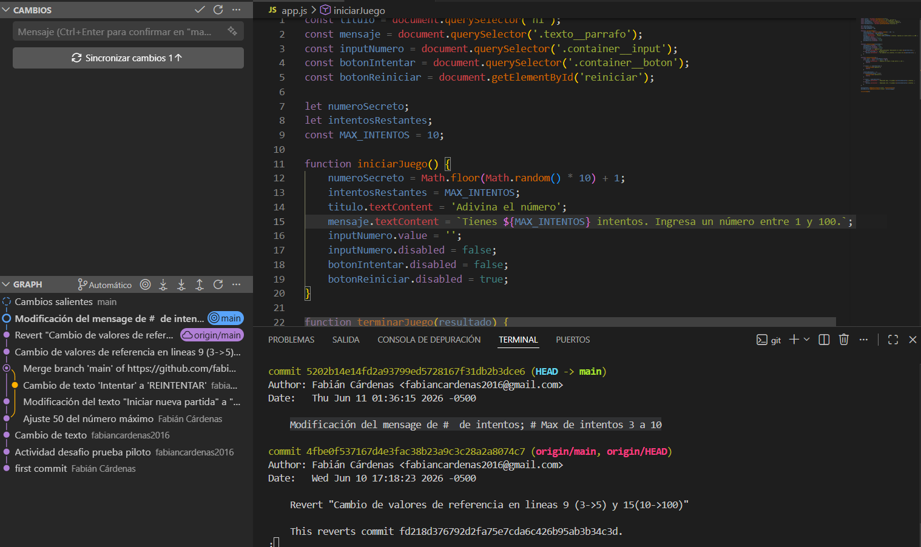
Task: Fetch from remote in Graph toolbar
Action: (x=163, y=284)
